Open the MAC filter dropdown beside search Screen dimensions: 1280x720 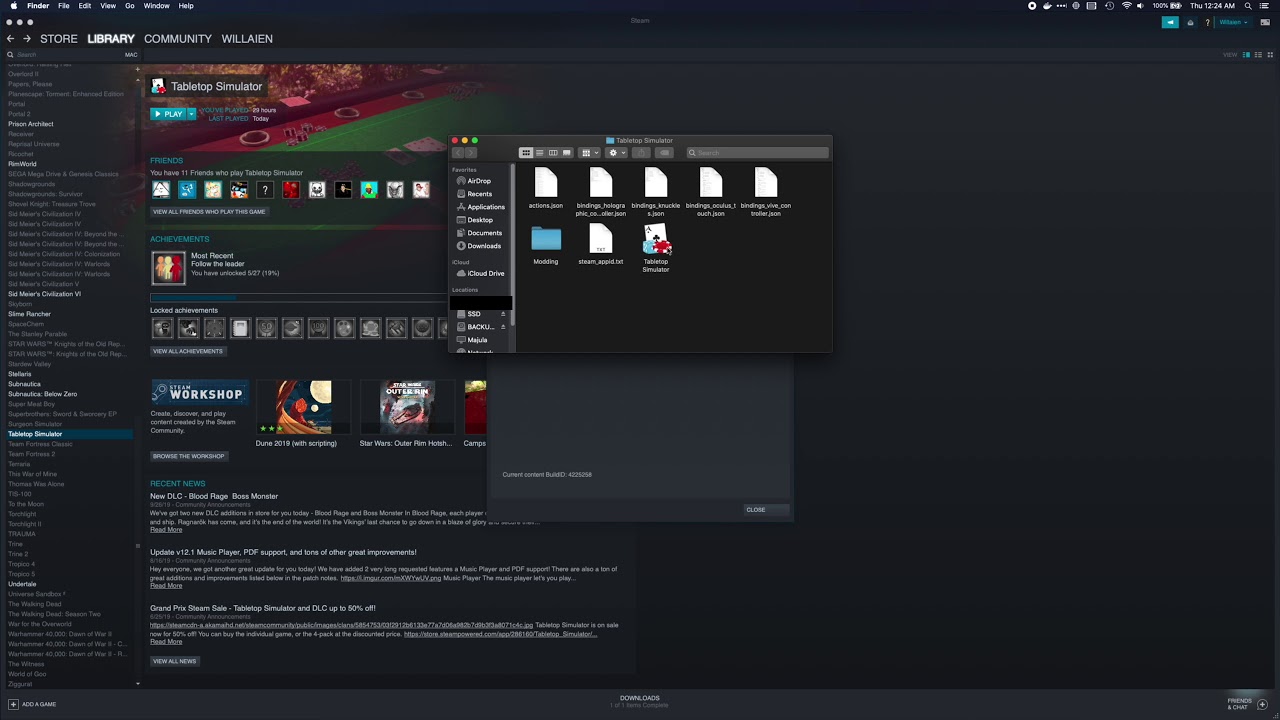(x=131, y=55)
